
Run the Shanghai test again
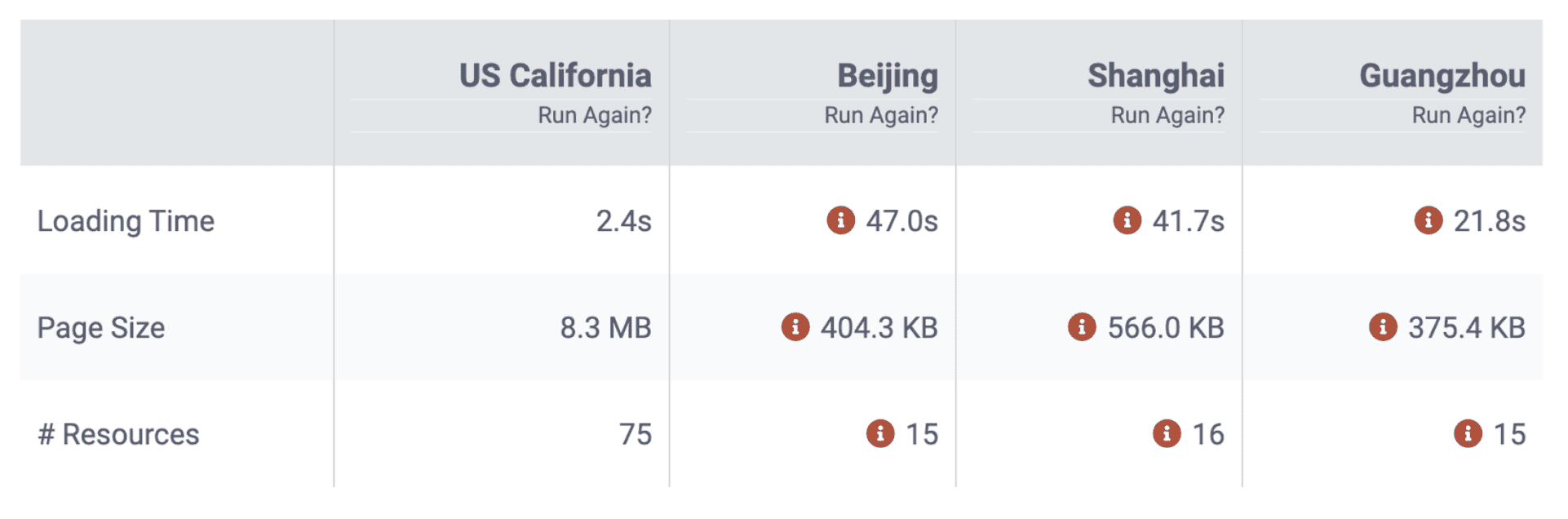click(1167, 116)
